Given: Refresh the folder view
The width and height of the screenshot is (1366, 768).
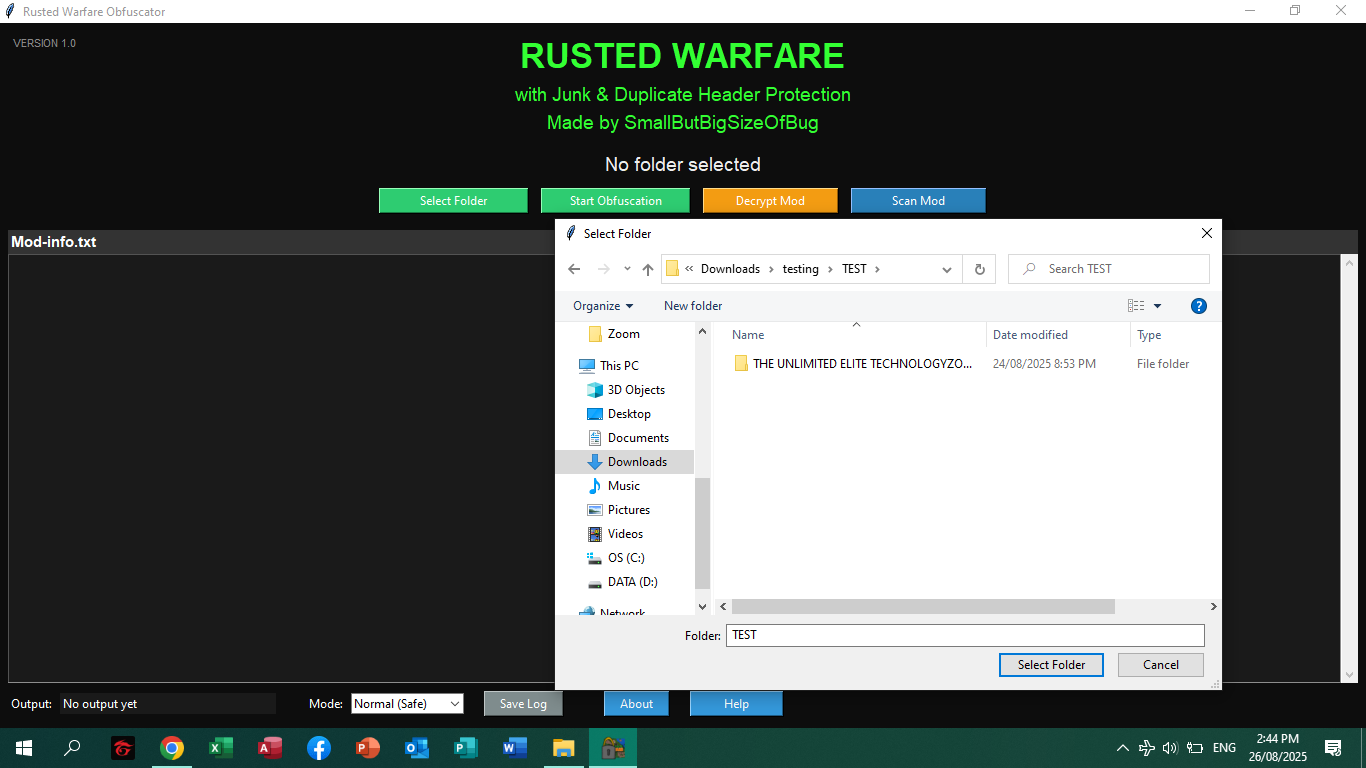Looking at the screenshot, I should (979, 269).
